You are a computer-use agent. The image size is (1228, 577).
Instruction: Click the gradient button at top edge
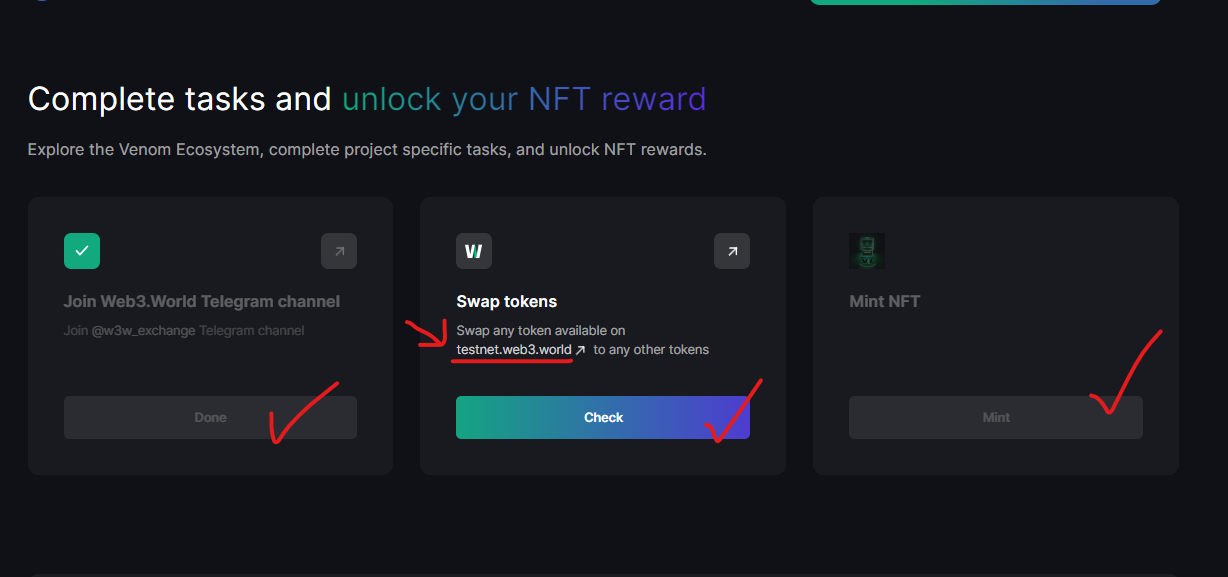point(985,2)
